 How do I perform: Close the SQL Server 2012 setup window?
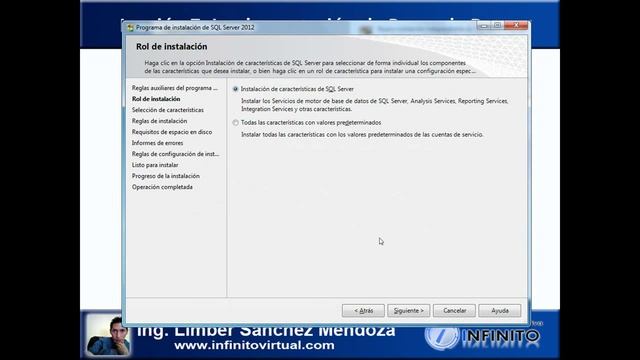pos(516,26)
